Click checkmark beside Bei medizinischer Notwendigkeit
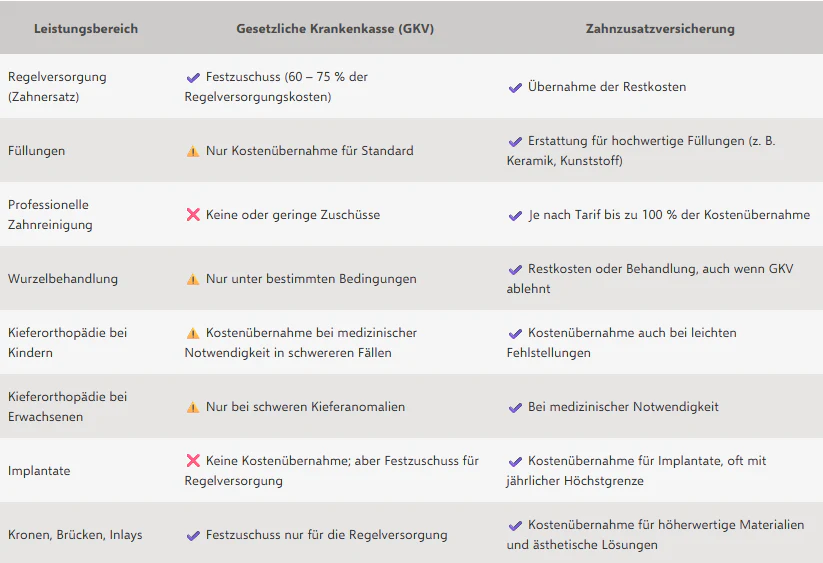This screenshot has width=823, height=563. click(515, 408)
